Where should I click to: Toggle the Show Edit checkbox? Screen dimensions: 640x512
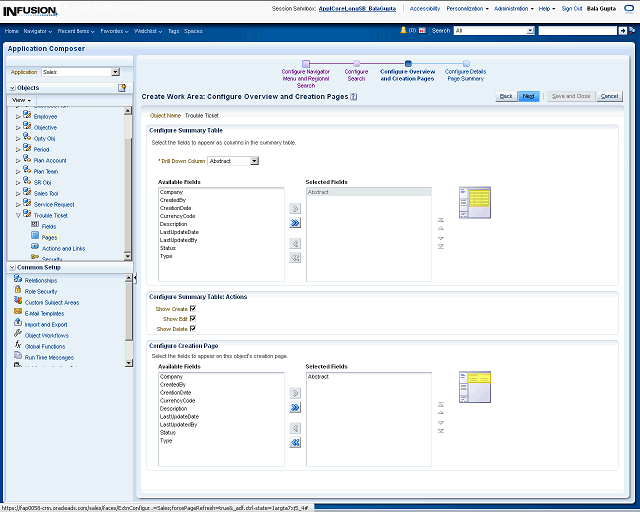192,319
